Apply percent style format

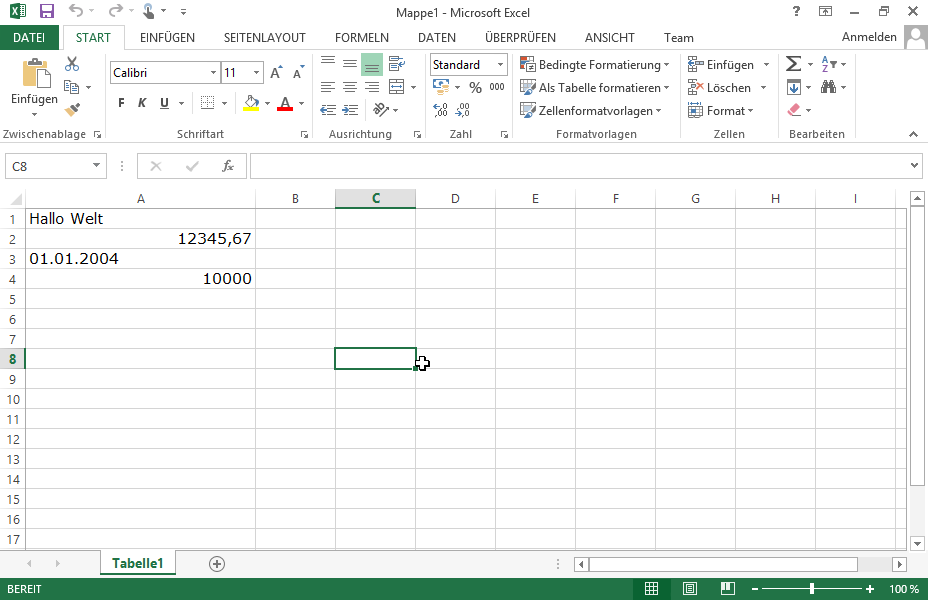pyautogui.click(x=475, y=88)
